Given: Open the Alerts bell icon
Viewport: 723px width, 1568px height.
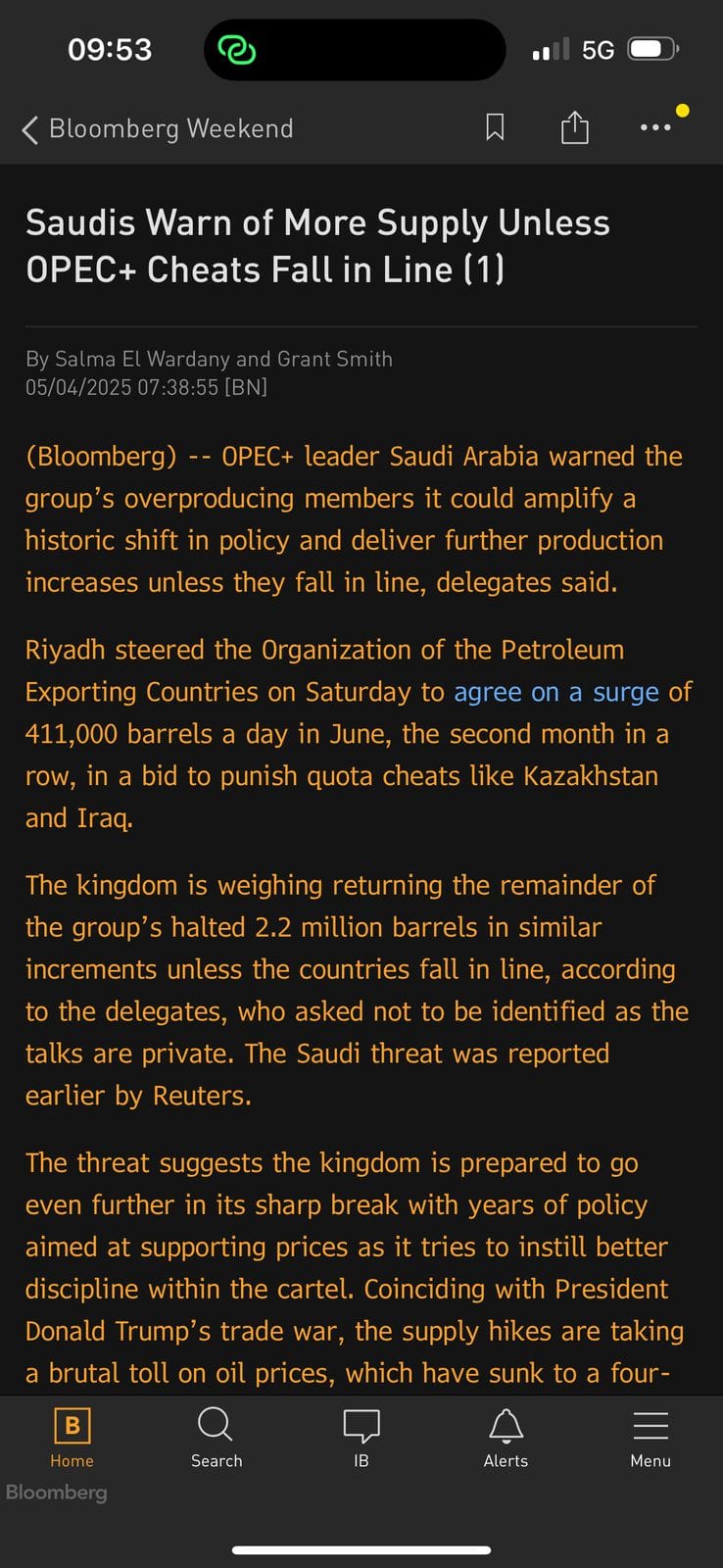Looking at the screenshot, I should click(x=506, y=1438).
